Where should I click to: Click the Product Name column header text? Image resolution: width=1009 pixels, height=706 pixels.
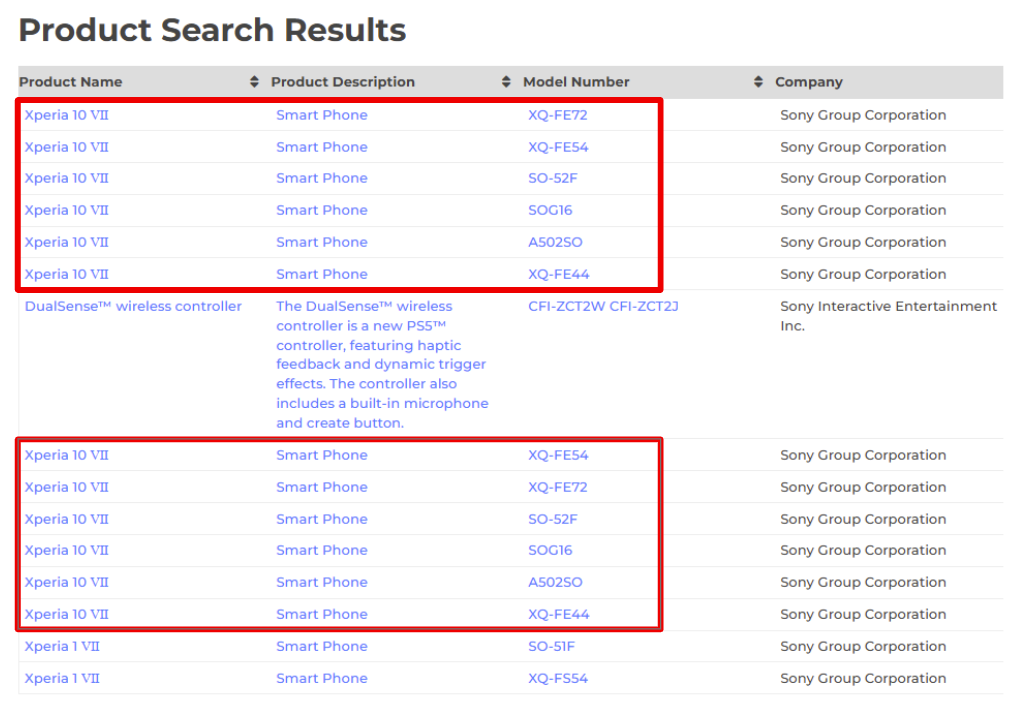[70, 82]
